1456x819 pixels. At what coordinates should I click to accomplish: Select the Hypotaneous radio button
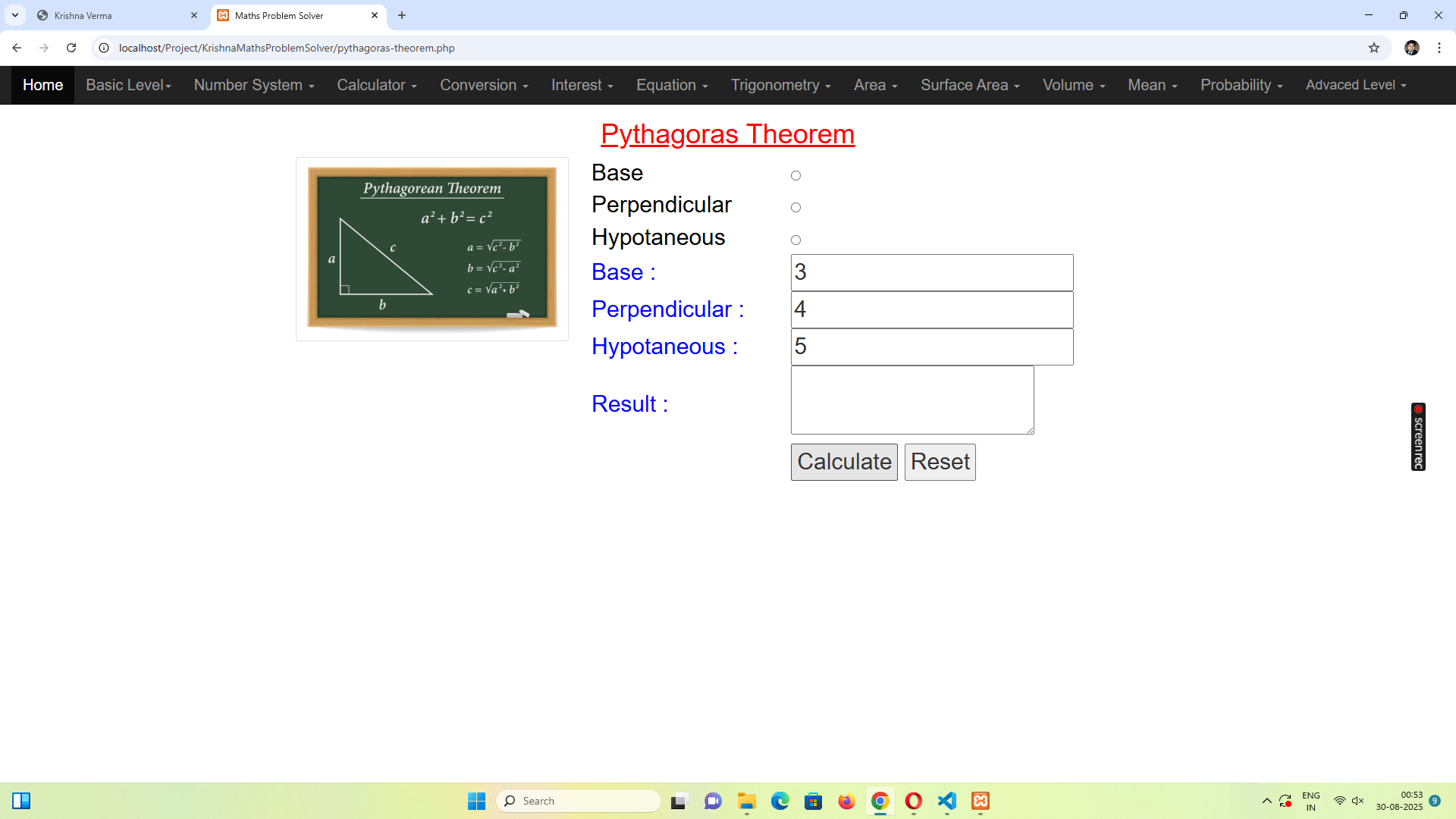[x=795, y=240]
